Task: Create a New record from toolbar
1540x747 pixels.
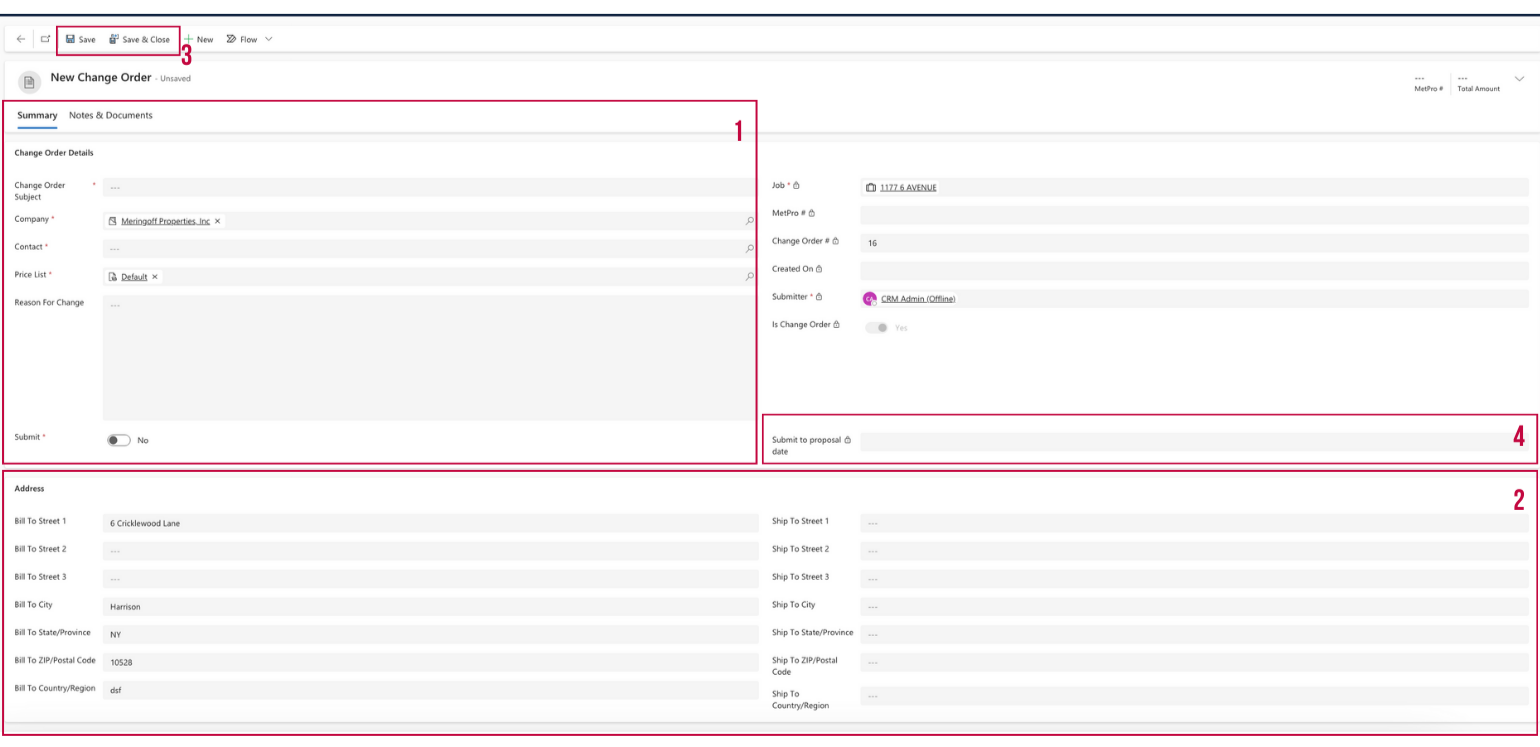Action: 198,39
